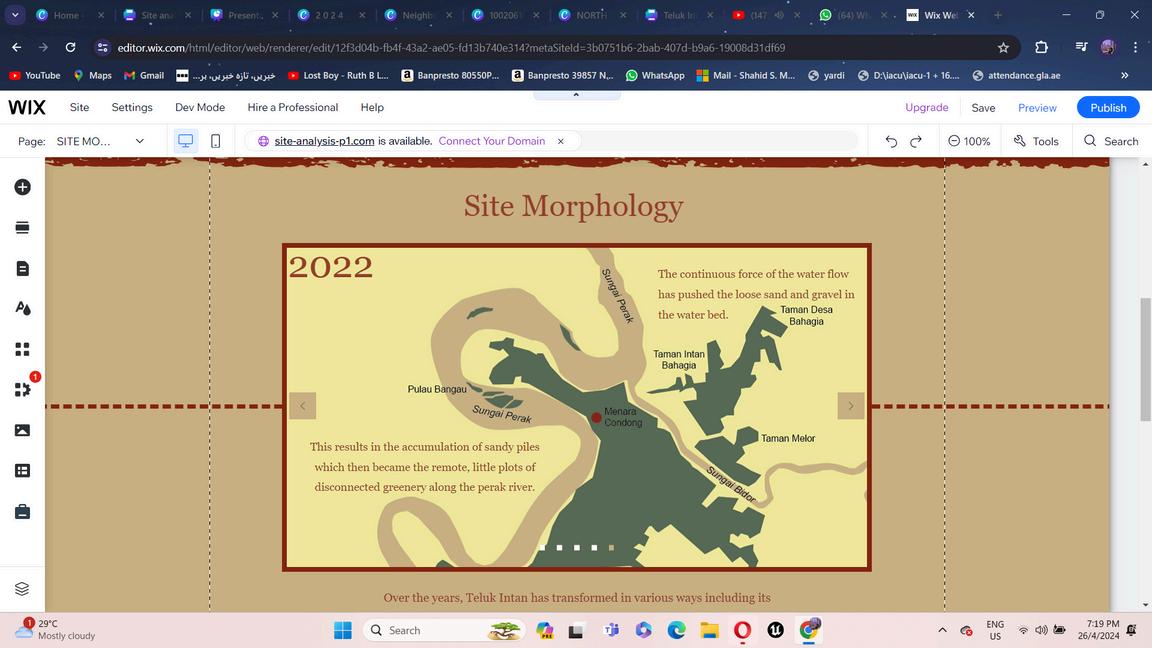Open File Explorer from taskbar
The image size is (1152, 648).
tap(709, 630)
